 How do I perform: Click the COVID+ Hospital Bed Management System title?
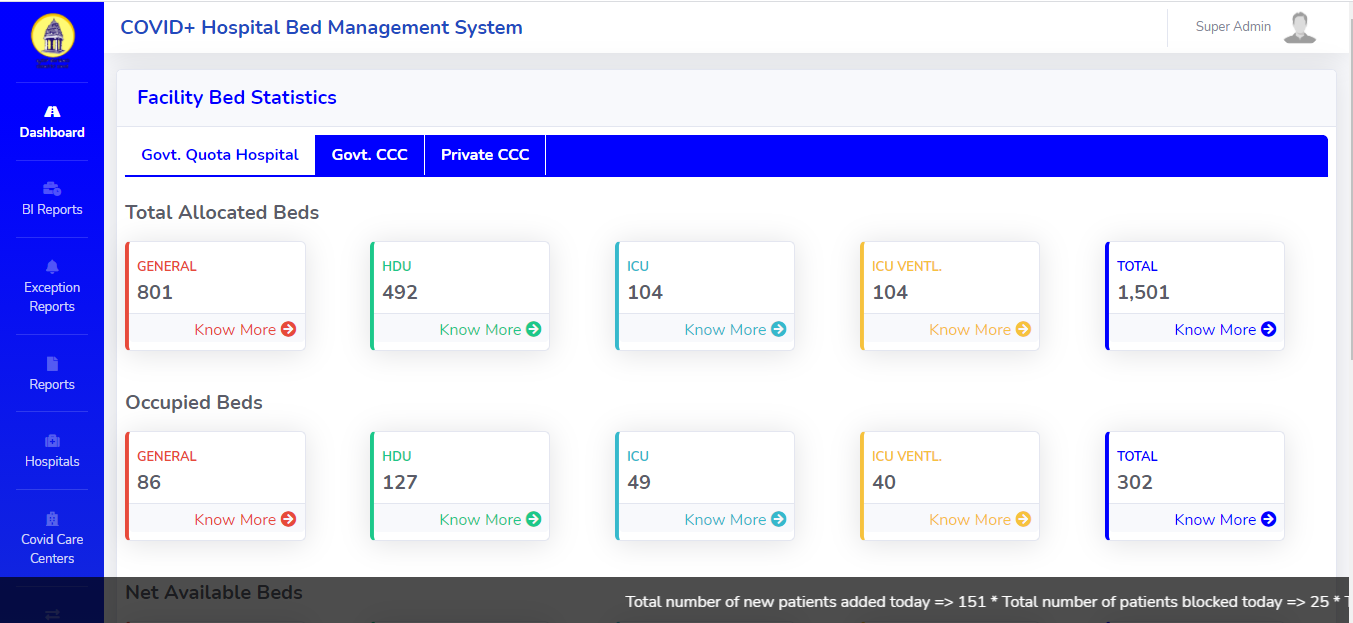tap(321, 27)
